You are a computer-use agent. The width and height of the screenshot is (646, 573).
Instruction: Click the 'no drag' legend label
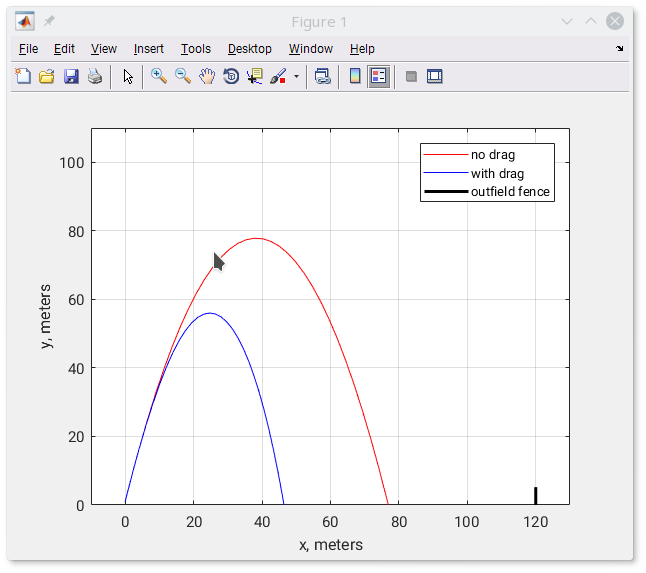pos(492,155)
